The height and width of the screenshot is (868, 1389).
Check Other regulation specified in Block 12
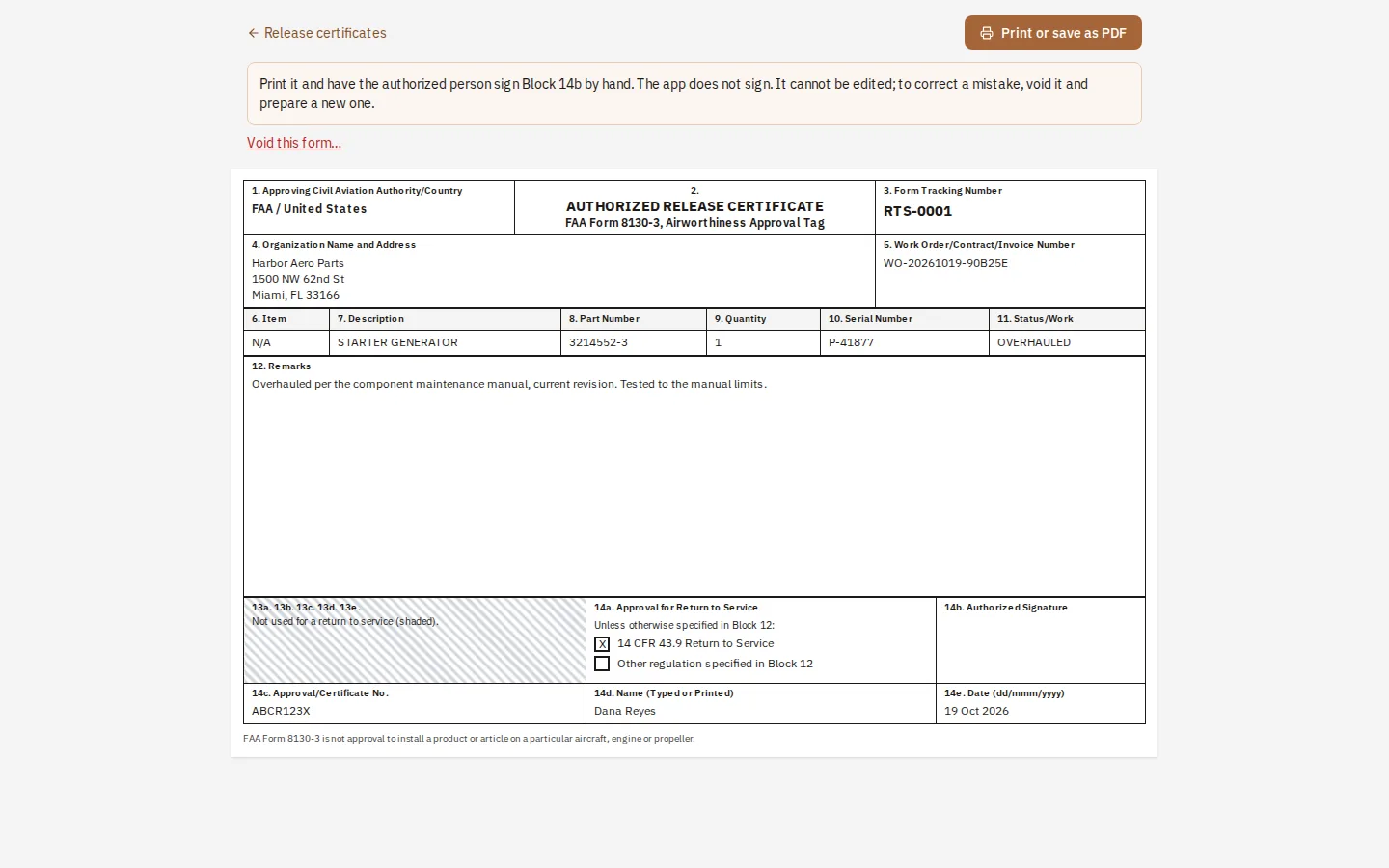click(602, 664)
